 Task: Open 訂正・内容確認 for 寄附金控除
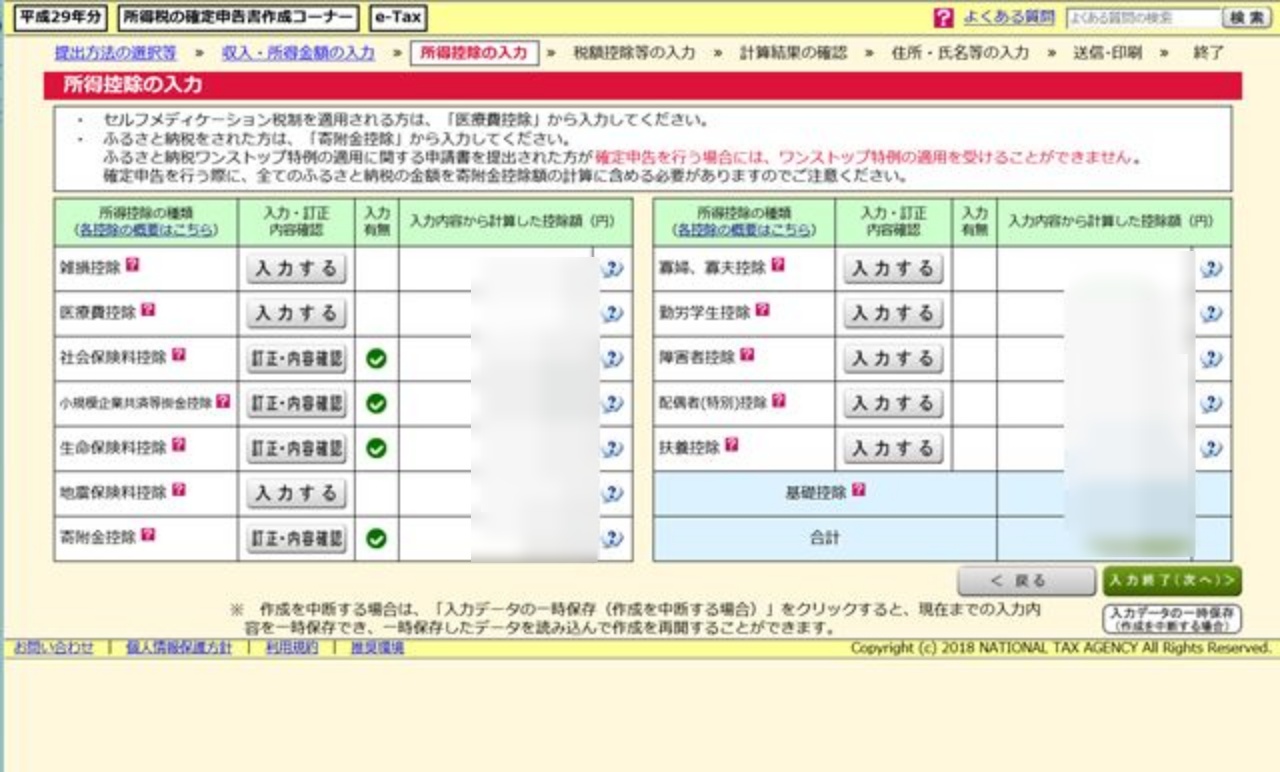pos(296,538)
